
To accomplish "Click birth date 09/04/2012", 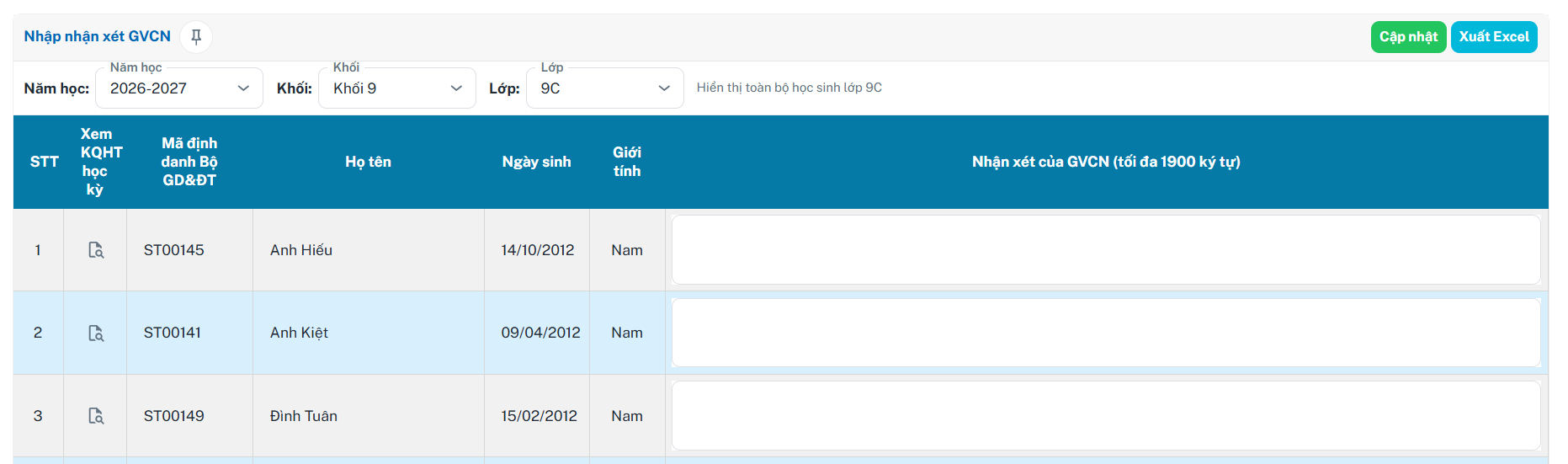I will [541, 333].
